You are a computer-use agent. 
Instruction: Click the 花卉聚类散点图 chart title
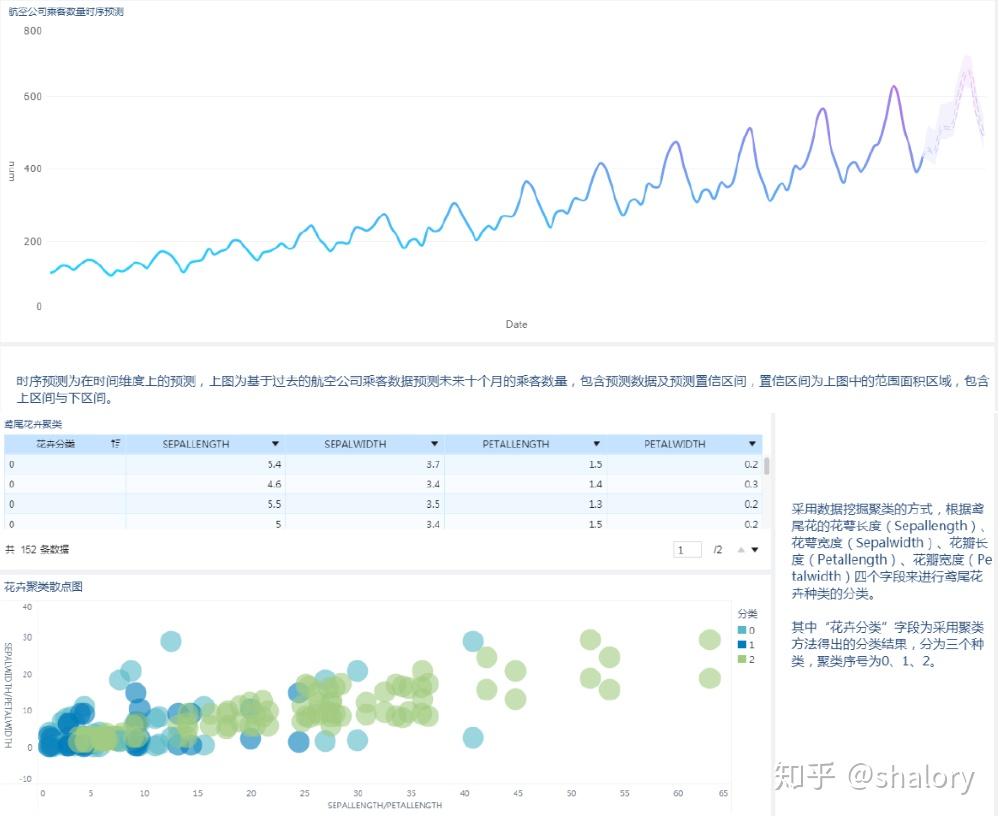coord(42,585)
